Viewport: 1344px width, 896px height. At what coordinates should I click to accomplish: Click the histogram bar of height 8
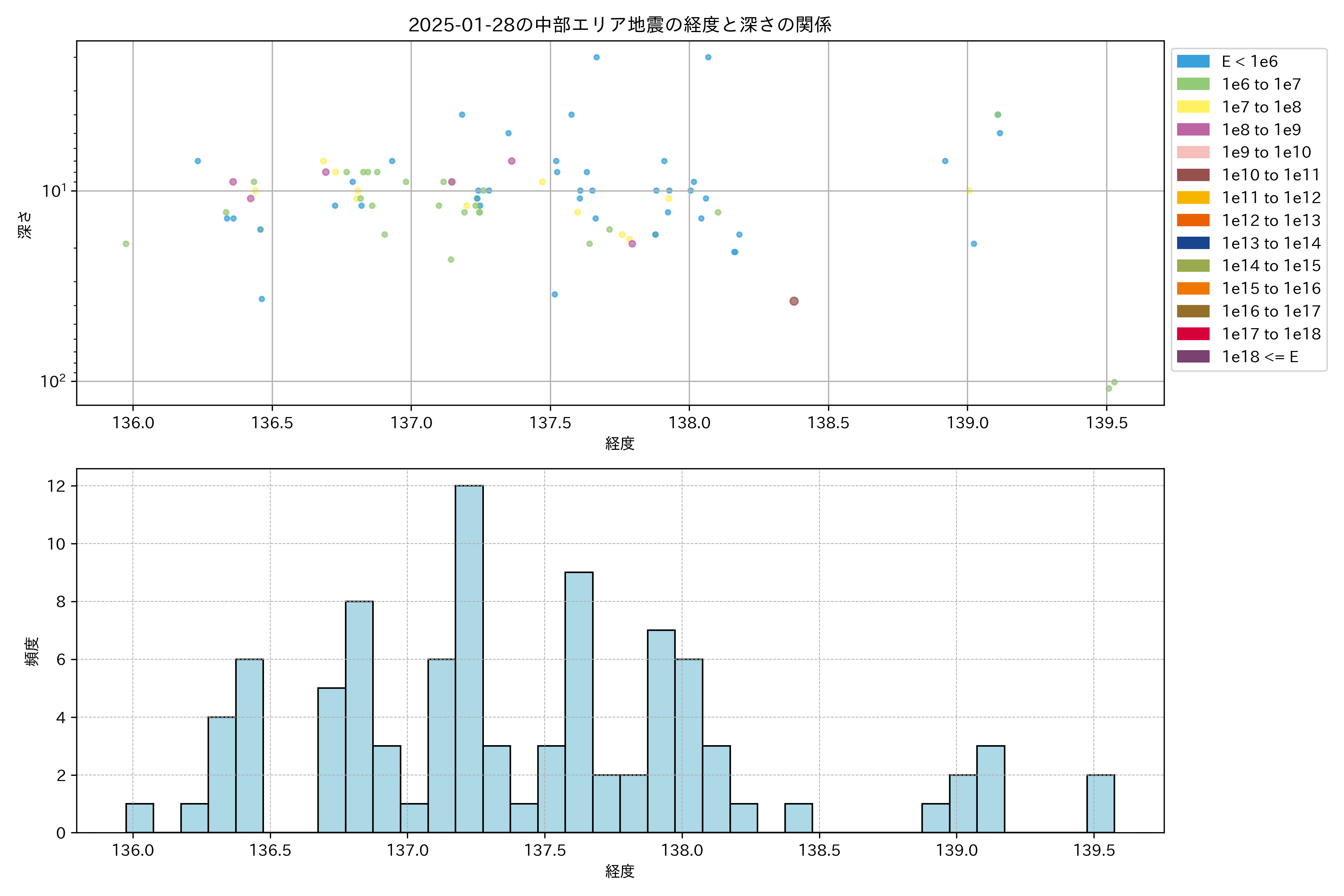tap(360, 716)
